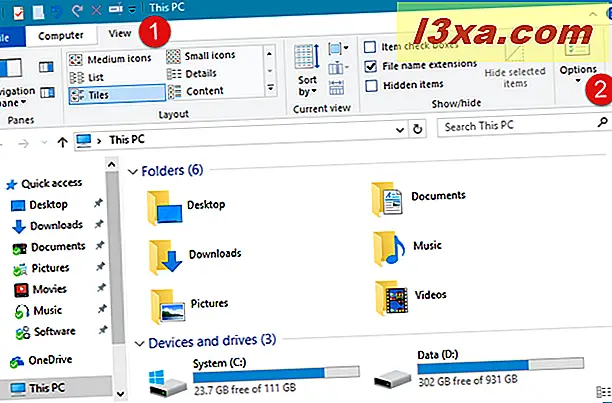The height and width of the screenshot is (403, 612).
Task: Open Desktop in Quick access sidebar
Action: pyautogui.click(x=39, y=205)
